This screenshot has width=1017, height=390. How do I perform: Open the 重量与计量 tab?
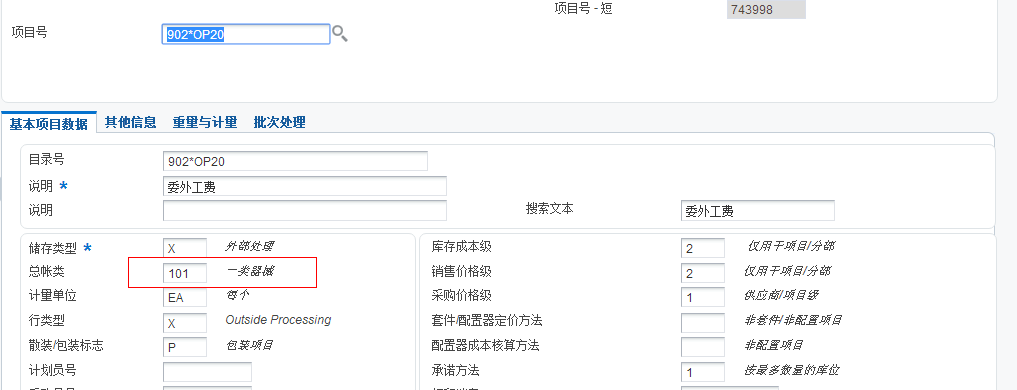pos(204,122)
